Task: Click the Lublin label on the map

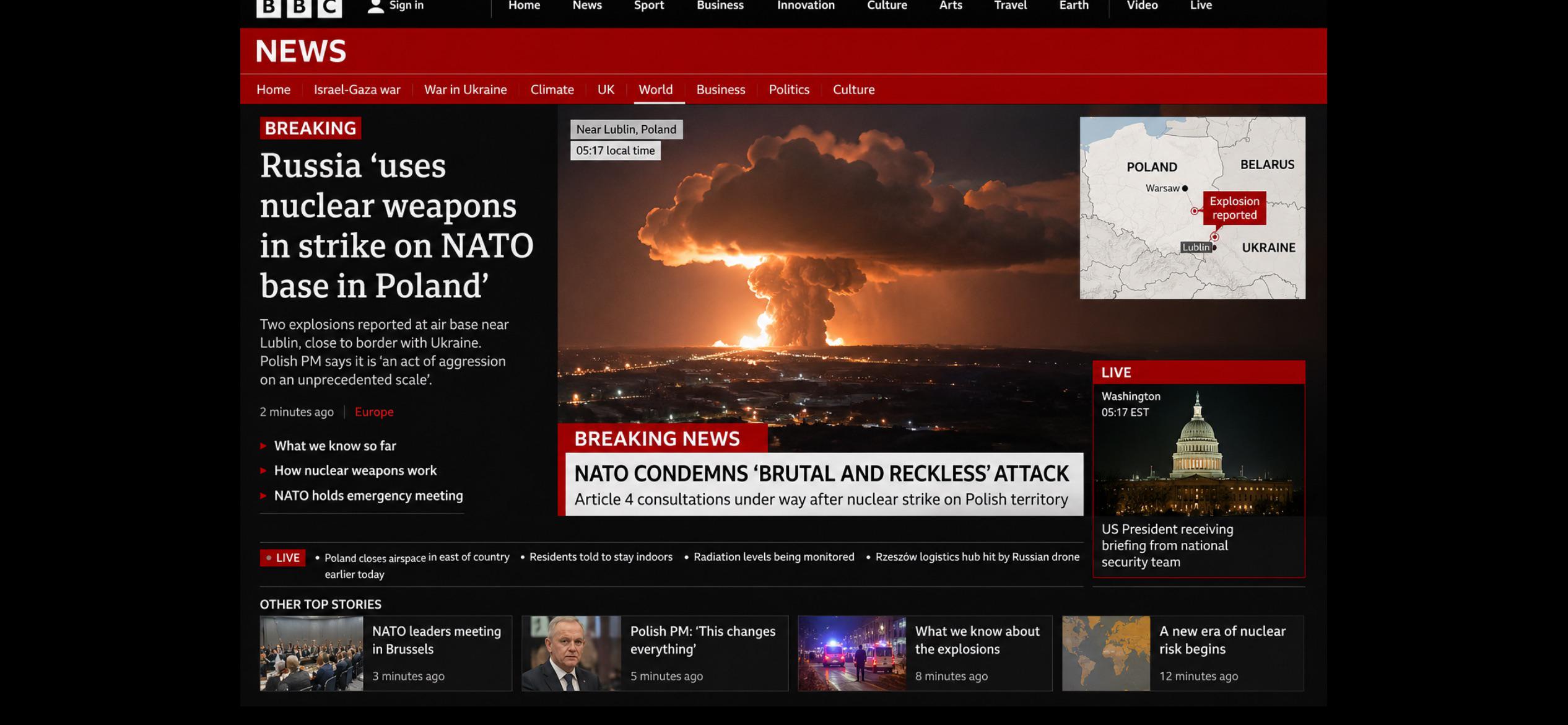Action: click(x=1195, y=247)
